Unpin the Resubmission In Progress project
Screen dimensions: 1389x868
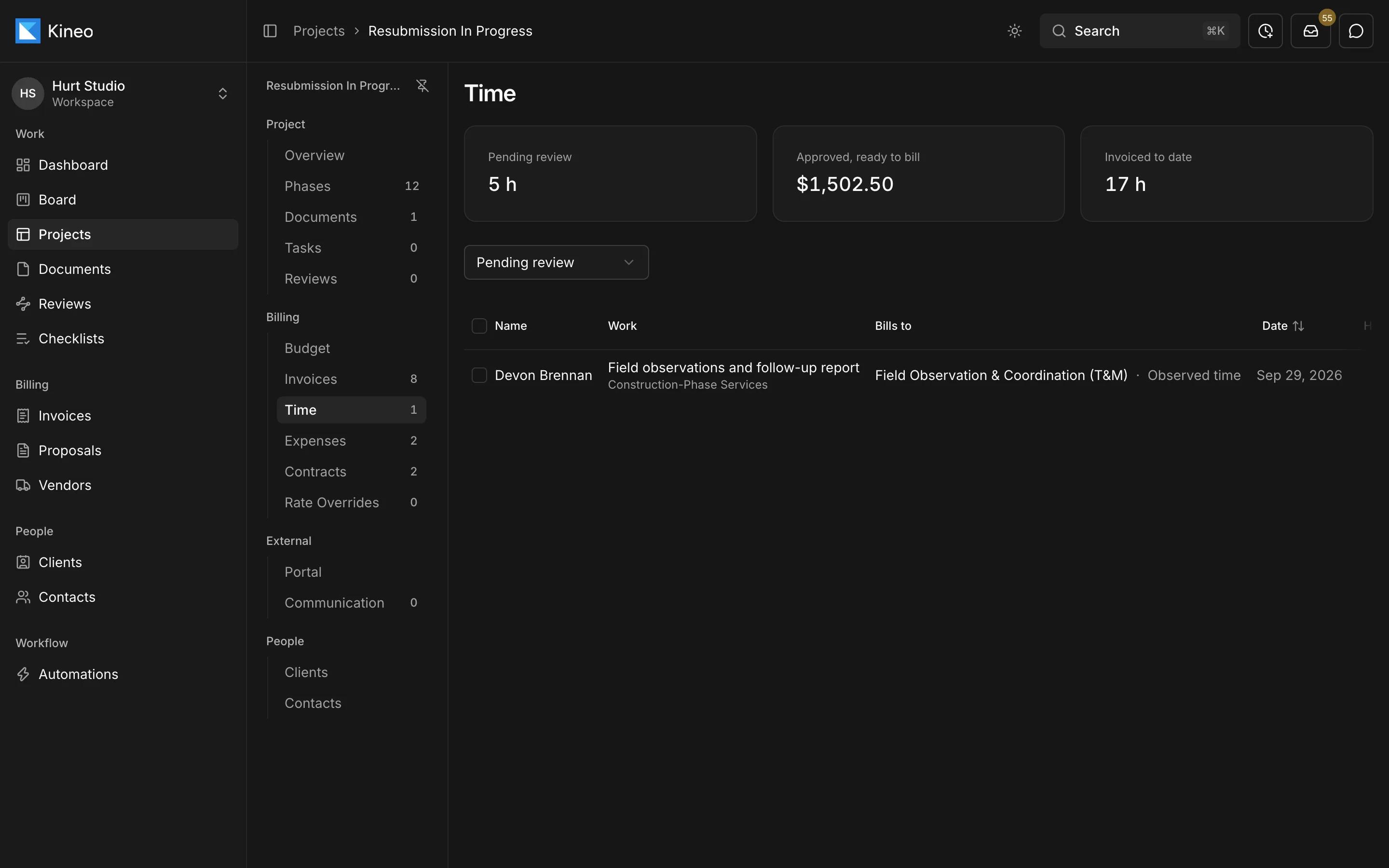[x=422, y=85]
